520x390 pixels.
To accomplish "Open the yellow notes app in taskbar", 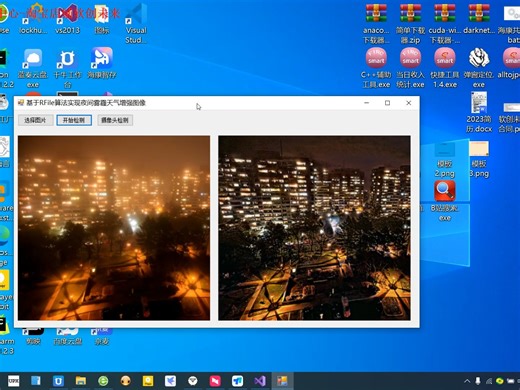I will (x=148, y=381).
